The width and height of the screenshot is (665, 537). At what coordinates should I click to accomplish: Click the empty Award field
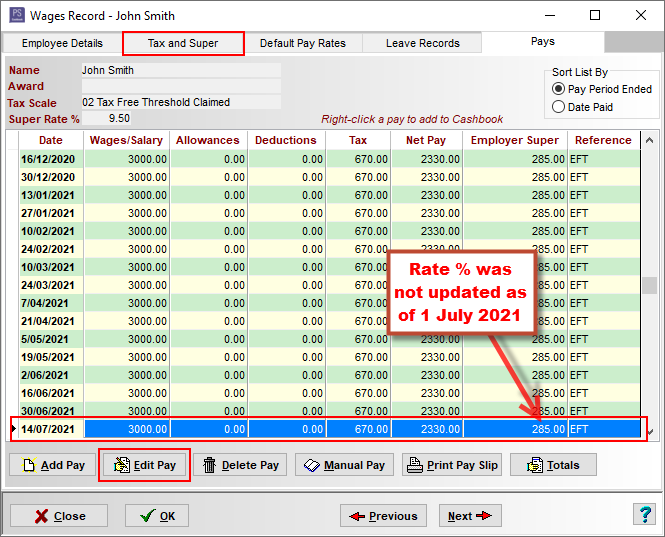tap(181, 86)
